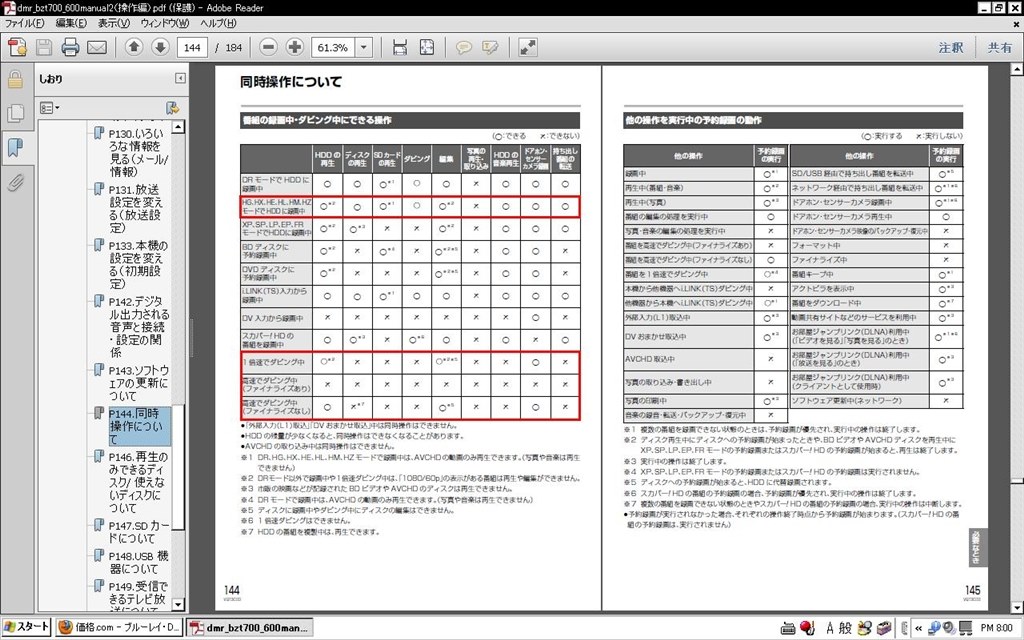Viewport: 1024px width, 640px height.
Task: Toggle the bookmarks panel icon
Action: click(15, 148)
